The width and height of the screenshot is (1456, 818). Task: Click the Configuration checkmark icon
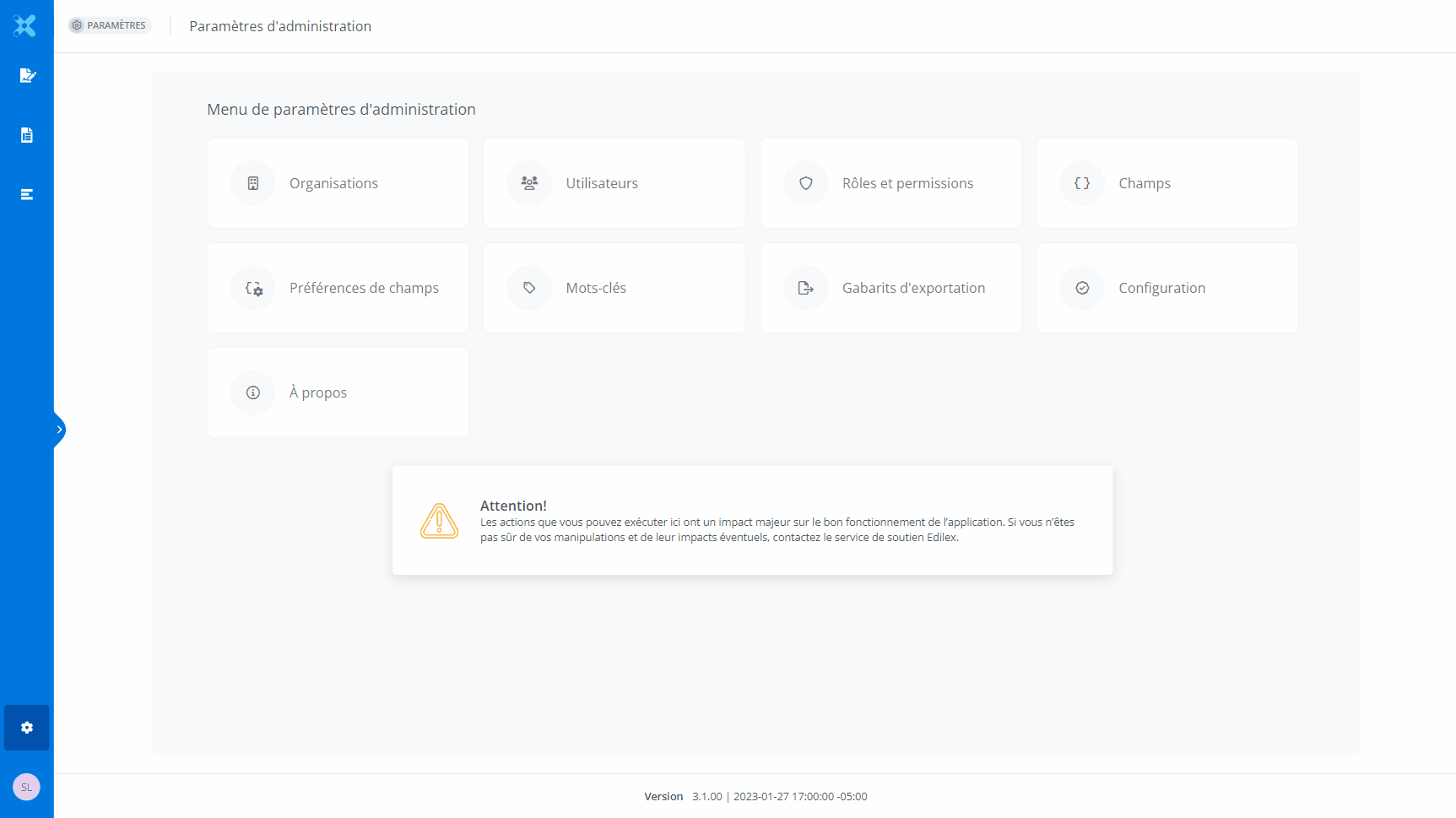(x=1082, y=288)
